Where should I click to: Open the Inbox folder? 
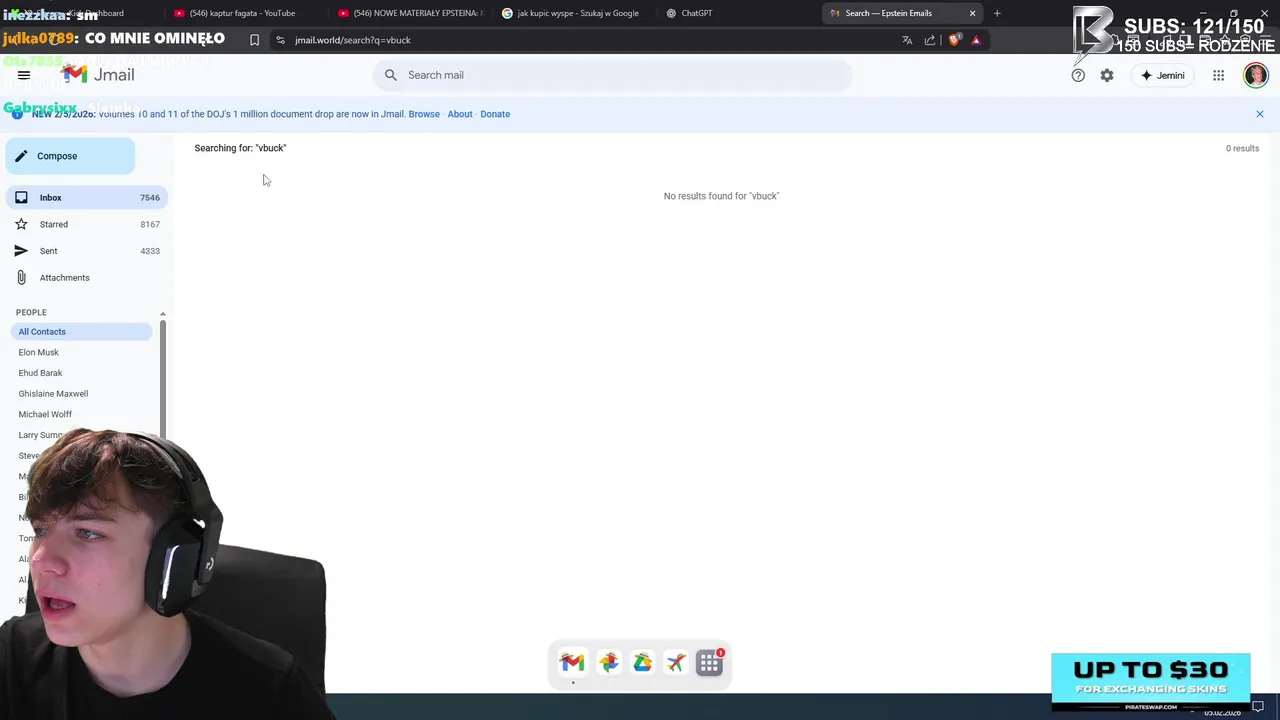87,198
